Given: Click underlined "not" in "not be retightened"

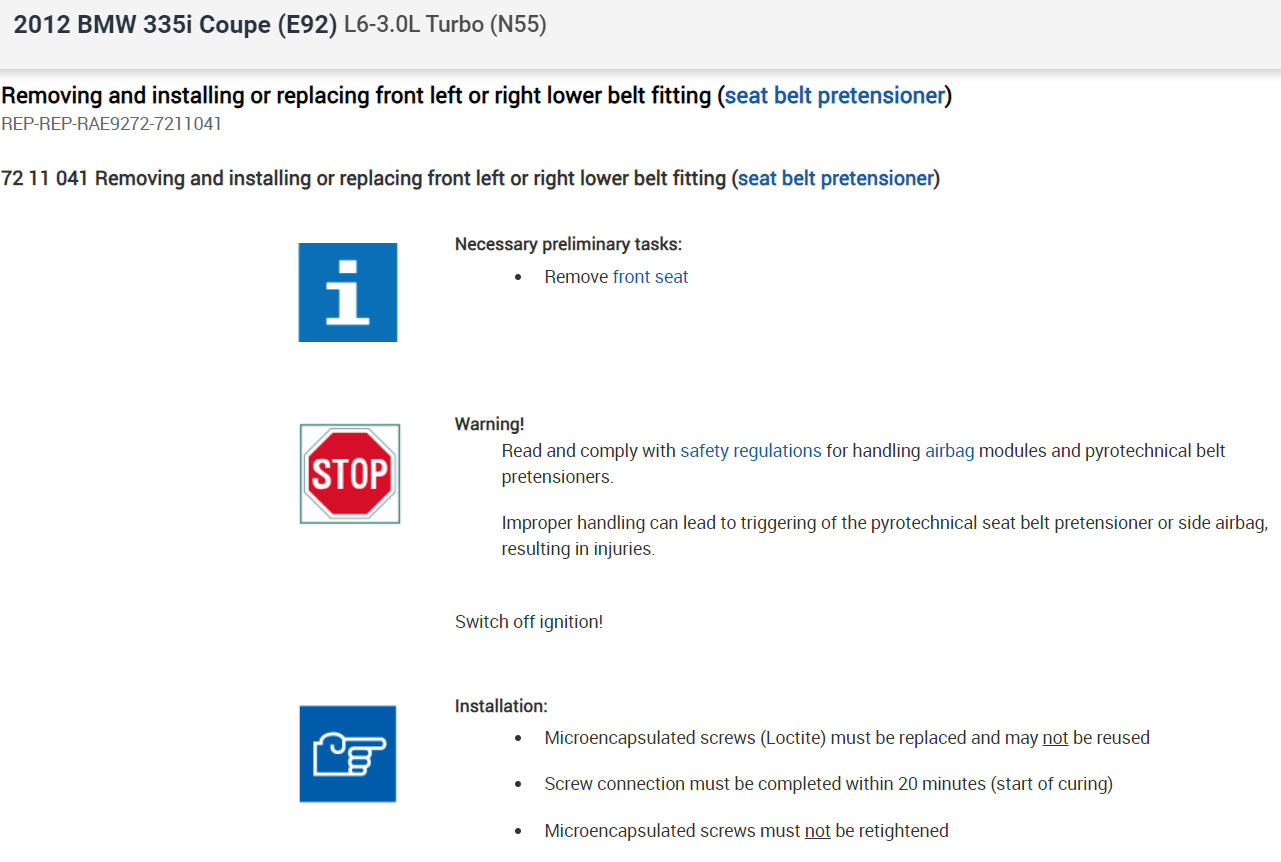Looking at the screenshot, I should point(817,831).
